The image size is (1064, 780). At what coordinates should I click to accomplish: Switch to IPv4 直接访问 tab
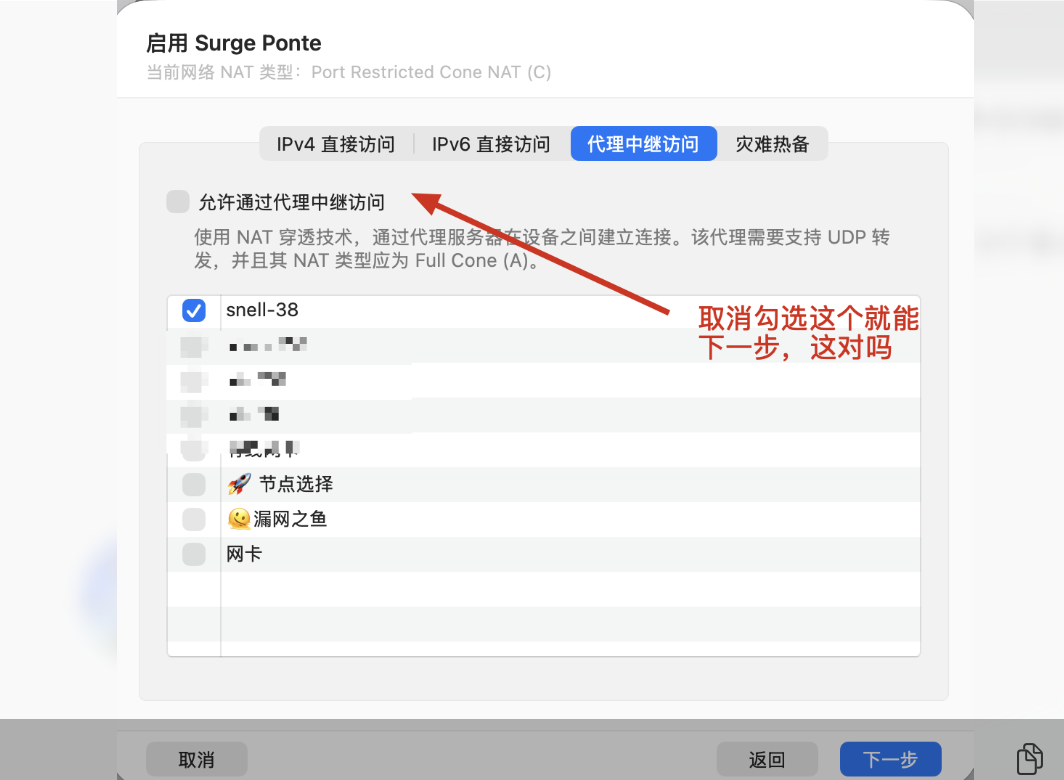pyautogui.click(x=336, y=144)
